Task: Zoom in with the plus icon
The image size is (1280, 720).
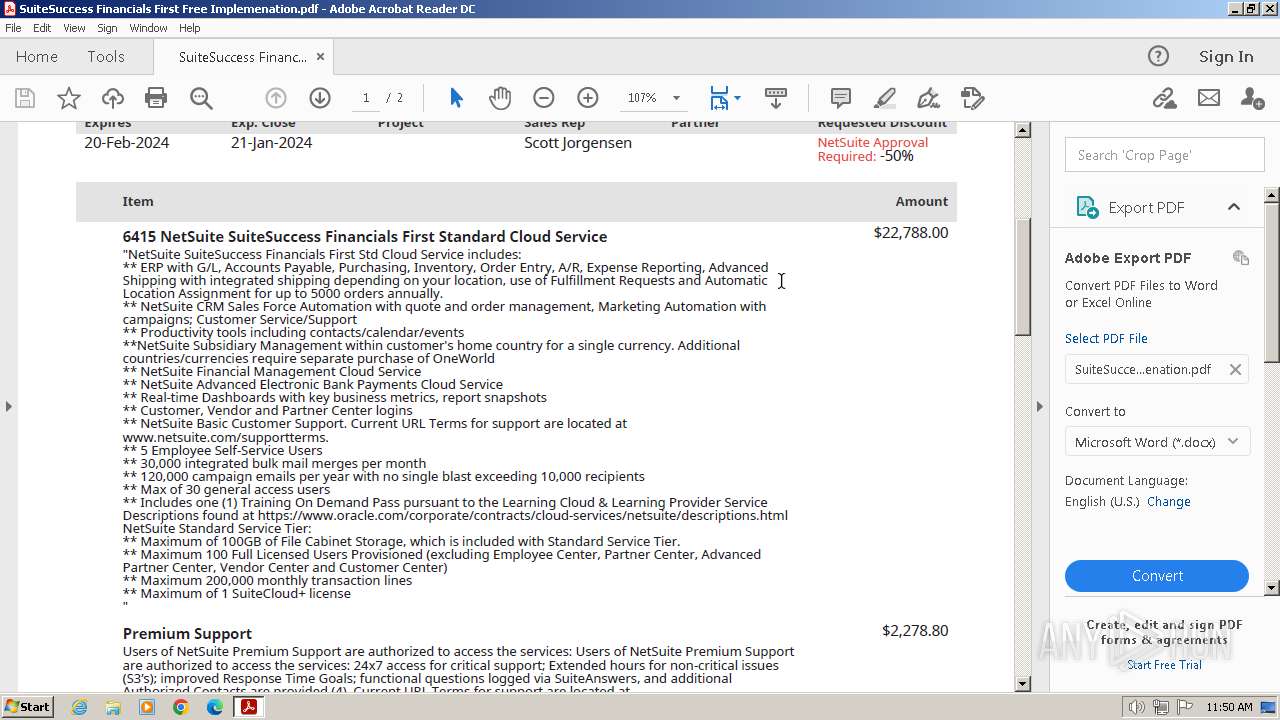Action: [588, 98]
